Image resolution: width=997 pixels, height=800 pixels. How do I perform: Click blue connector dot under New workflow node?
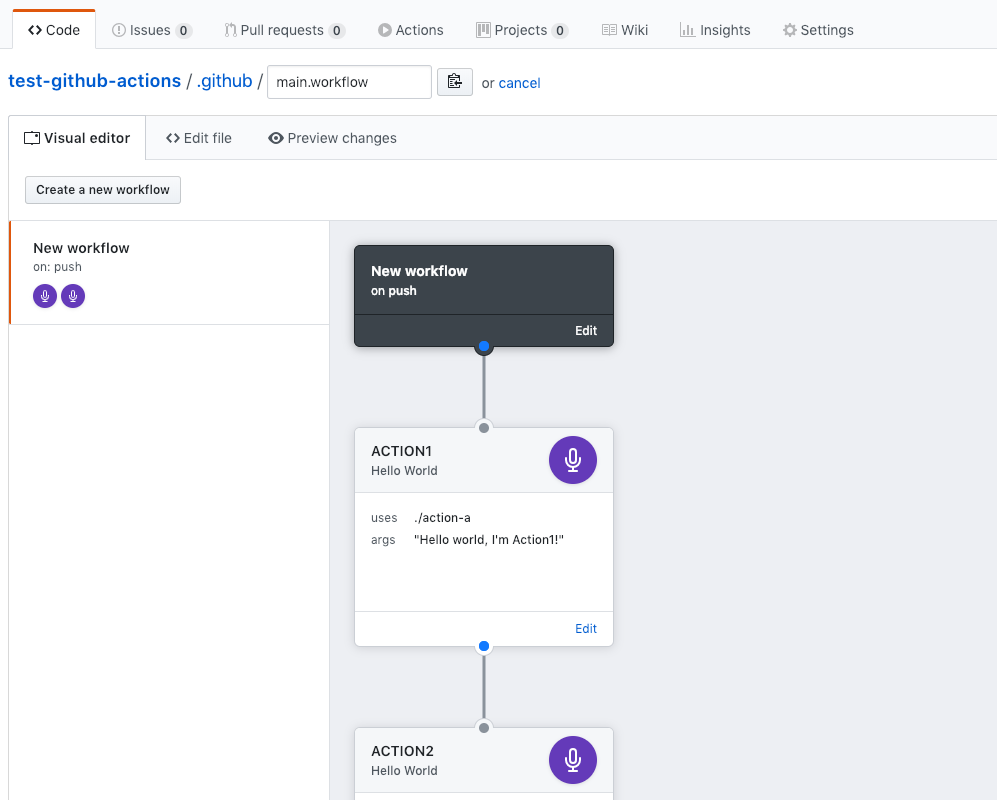coord(484,347)
